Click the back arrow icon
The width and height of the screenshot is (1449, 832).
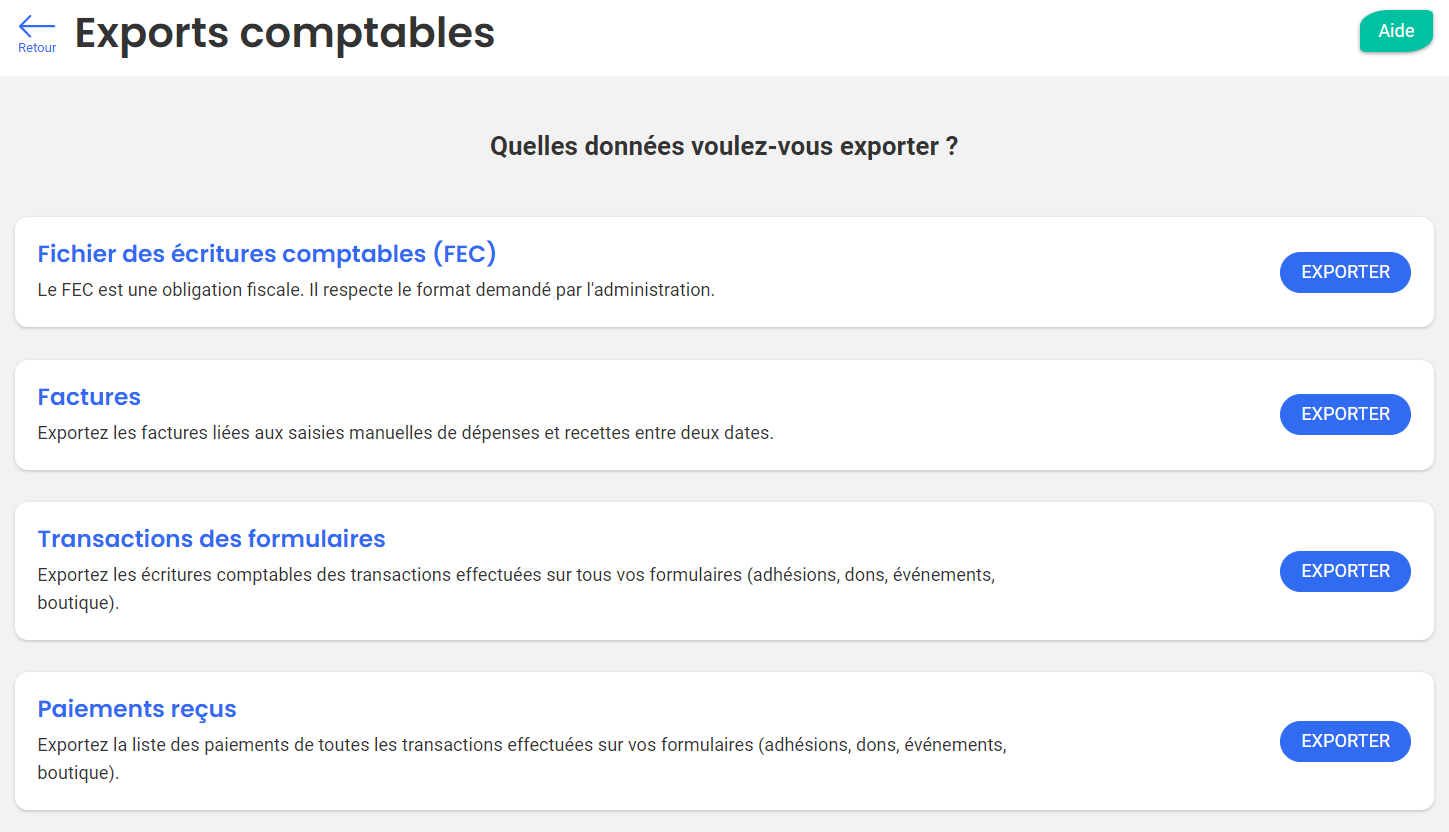[x=36, y=26]
